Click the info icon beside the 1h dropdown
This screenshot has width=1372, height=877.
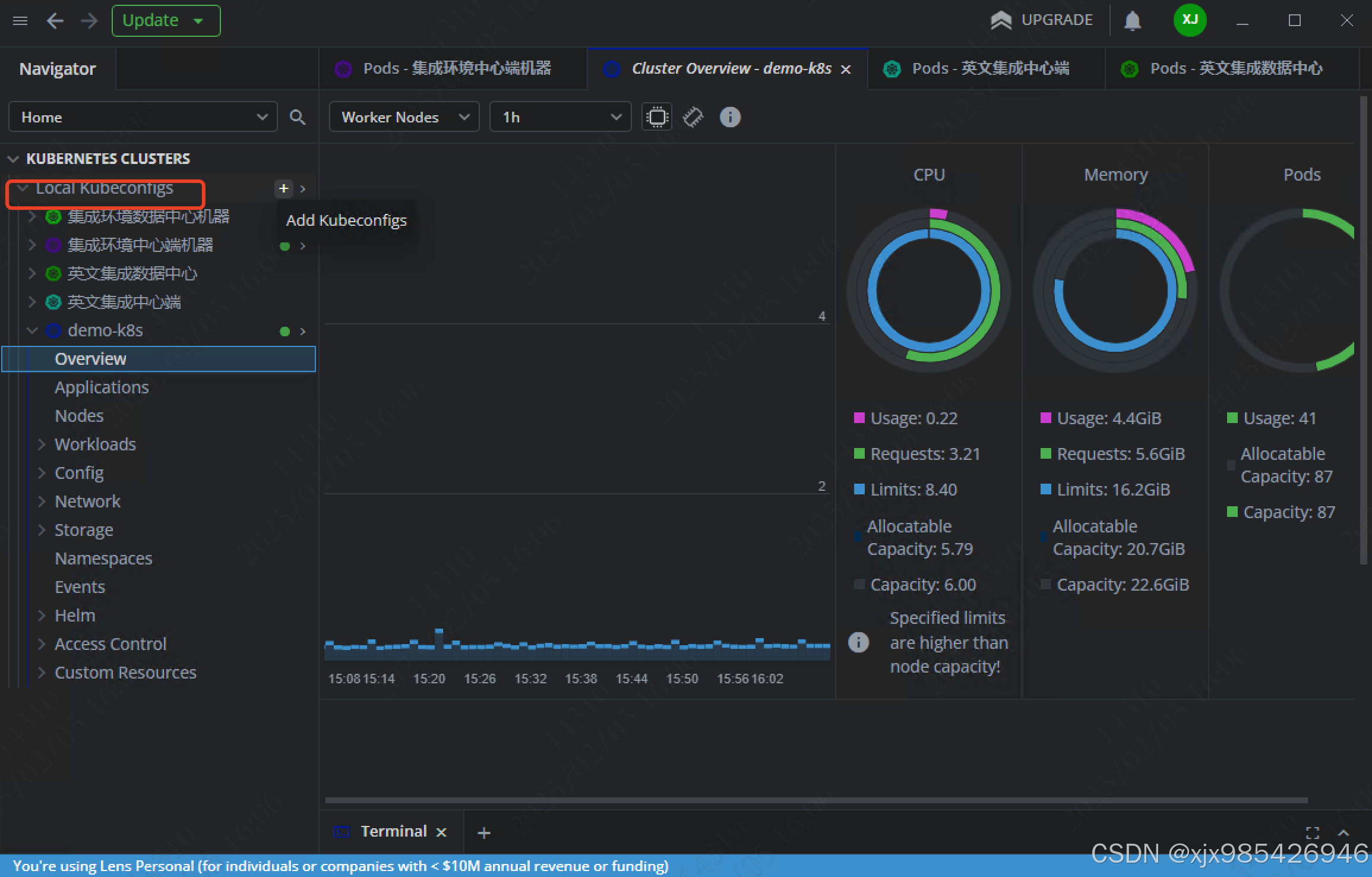pyautogui.click(x=730, y=117)
